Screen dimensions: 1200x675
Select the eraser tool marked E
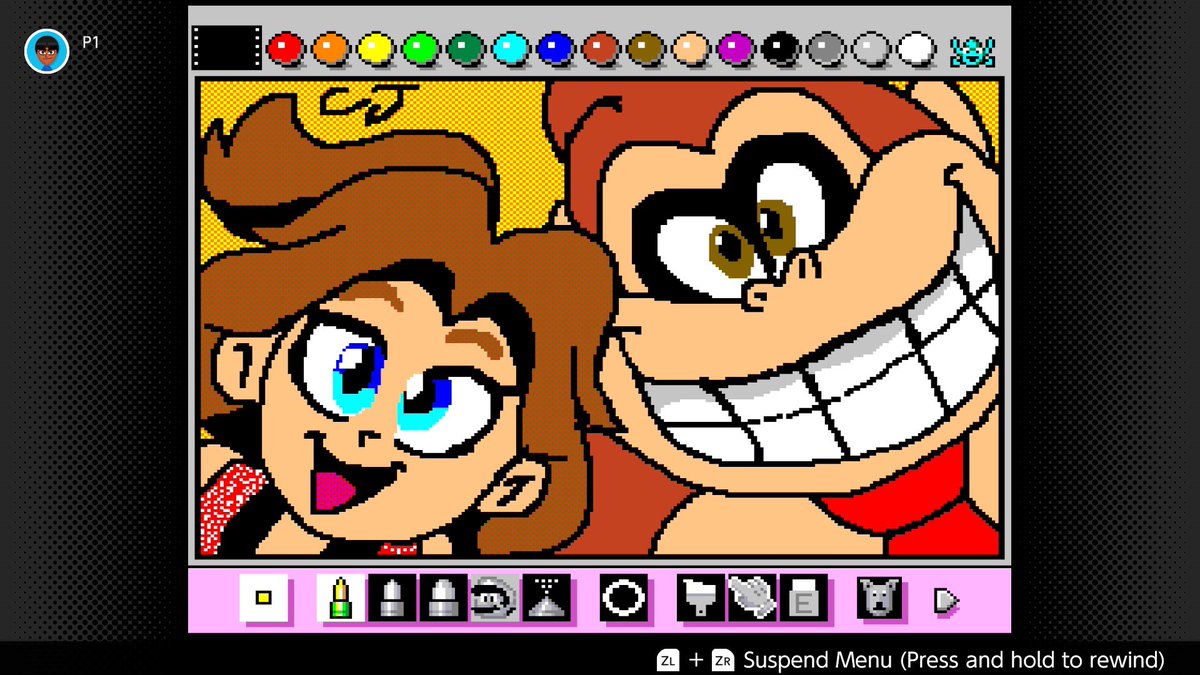pos(804,598)
